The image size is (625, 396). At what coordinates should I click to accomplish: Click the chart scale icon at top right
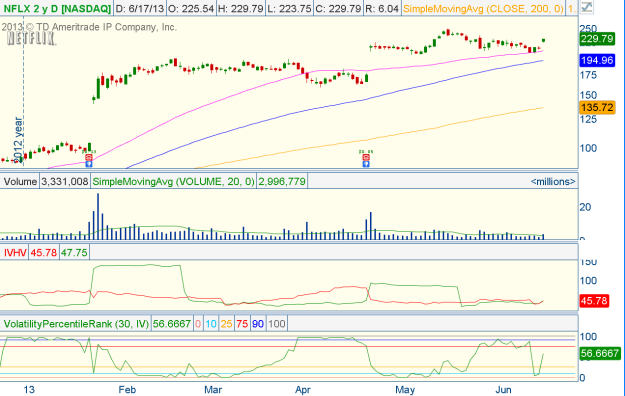tap(587, 7)
